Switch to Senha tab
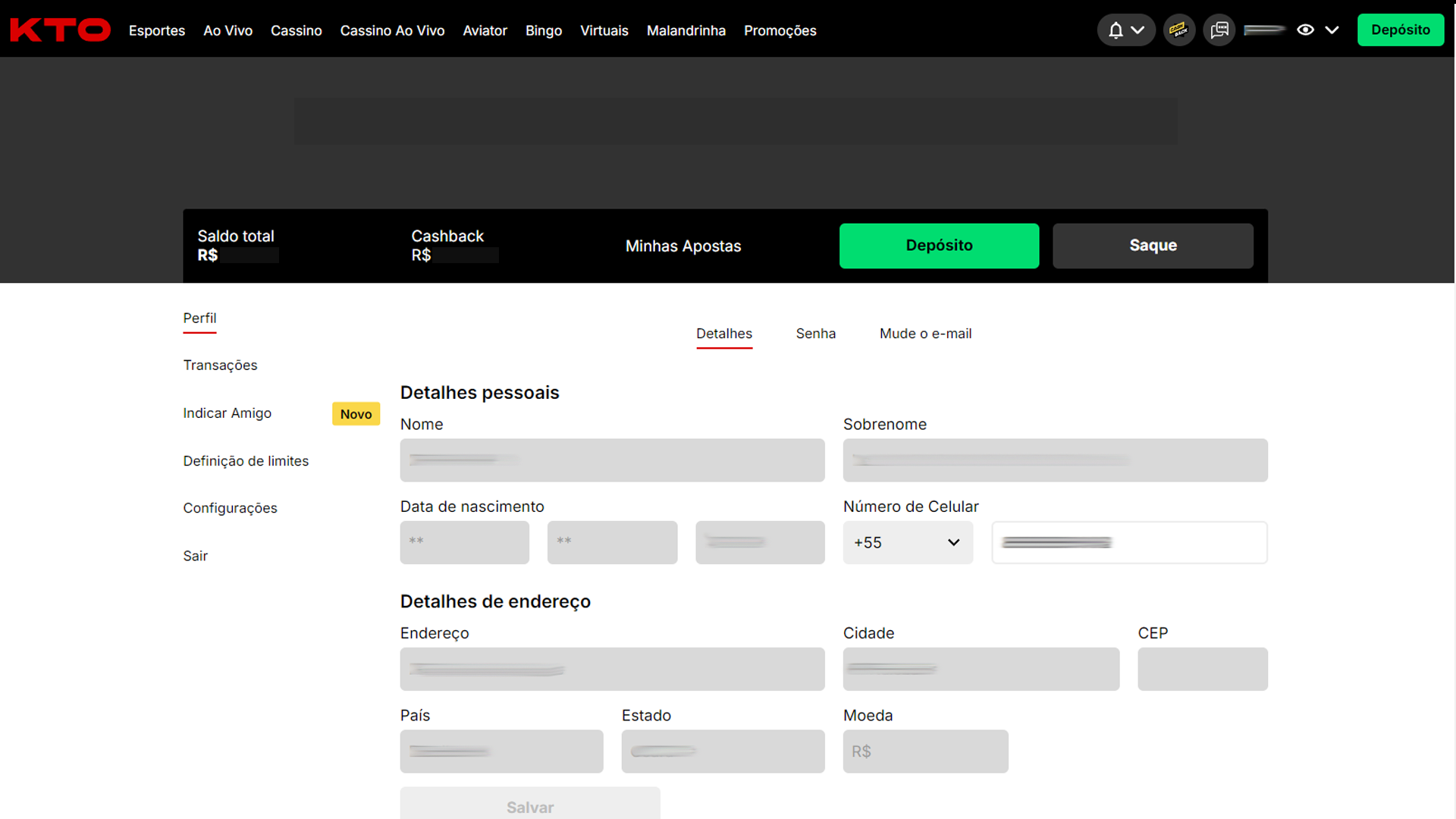This screenshot has height=819, width=1456. [x=815, y=334]
